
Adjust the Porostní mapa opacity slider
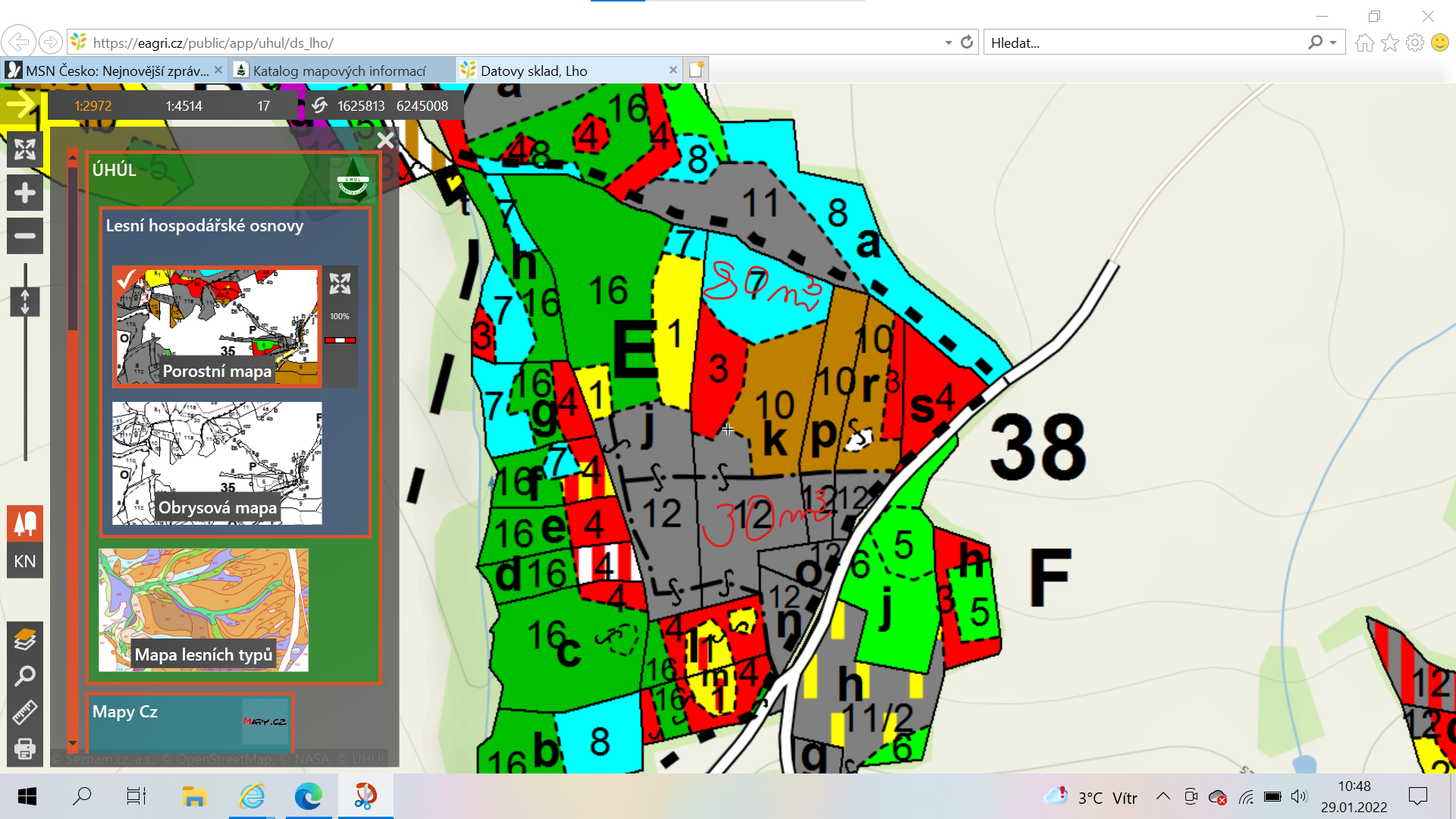340,340
